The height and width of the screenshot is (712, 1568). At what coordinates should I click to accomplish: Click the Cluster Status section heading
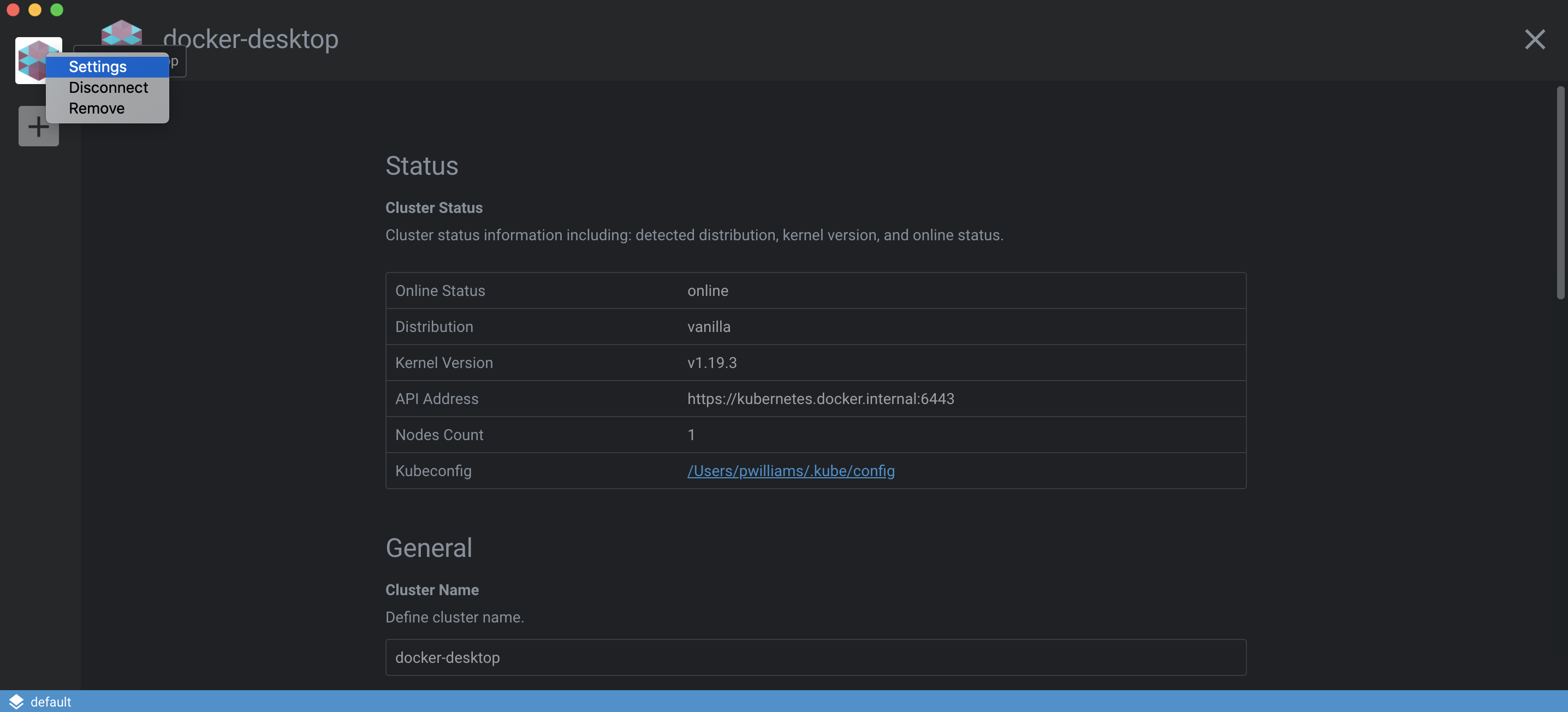click(x=433, y=207)
